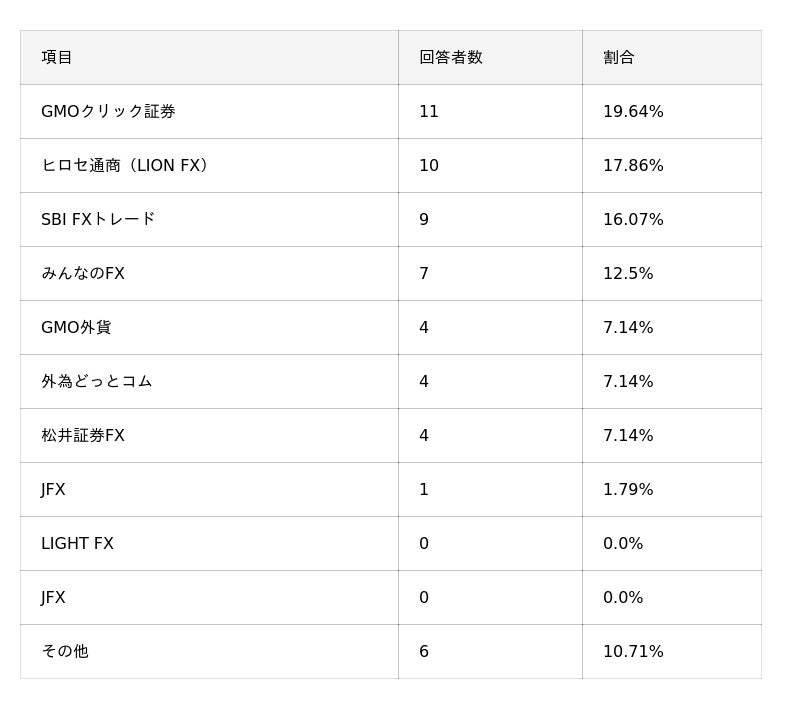
Task: Select the SBI FXトレード row label
Action: pyautogui.click(x=98, y=219)
